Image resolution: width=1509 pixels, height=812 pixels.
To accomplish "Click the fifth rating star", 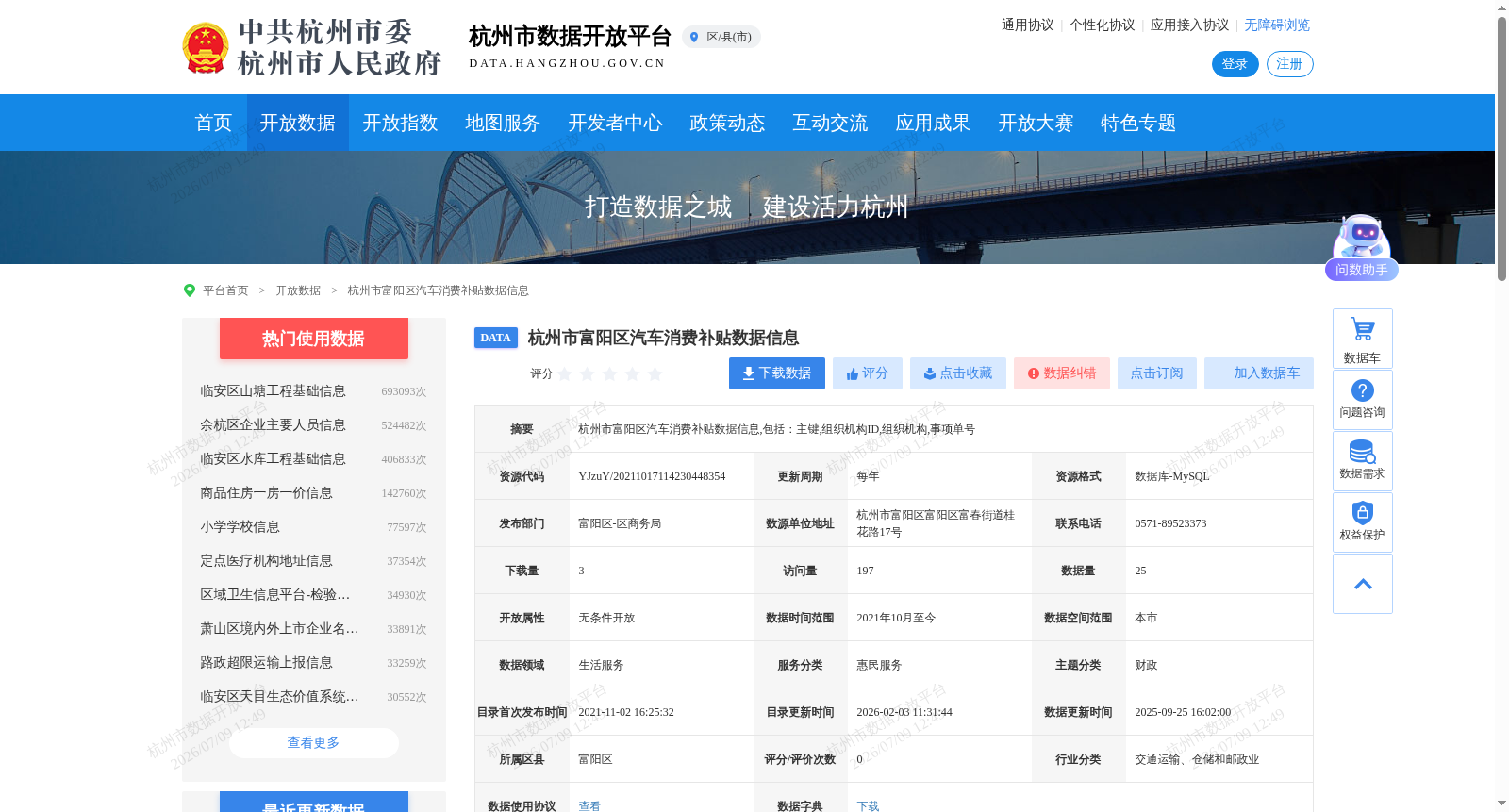I will pos(655,374).
